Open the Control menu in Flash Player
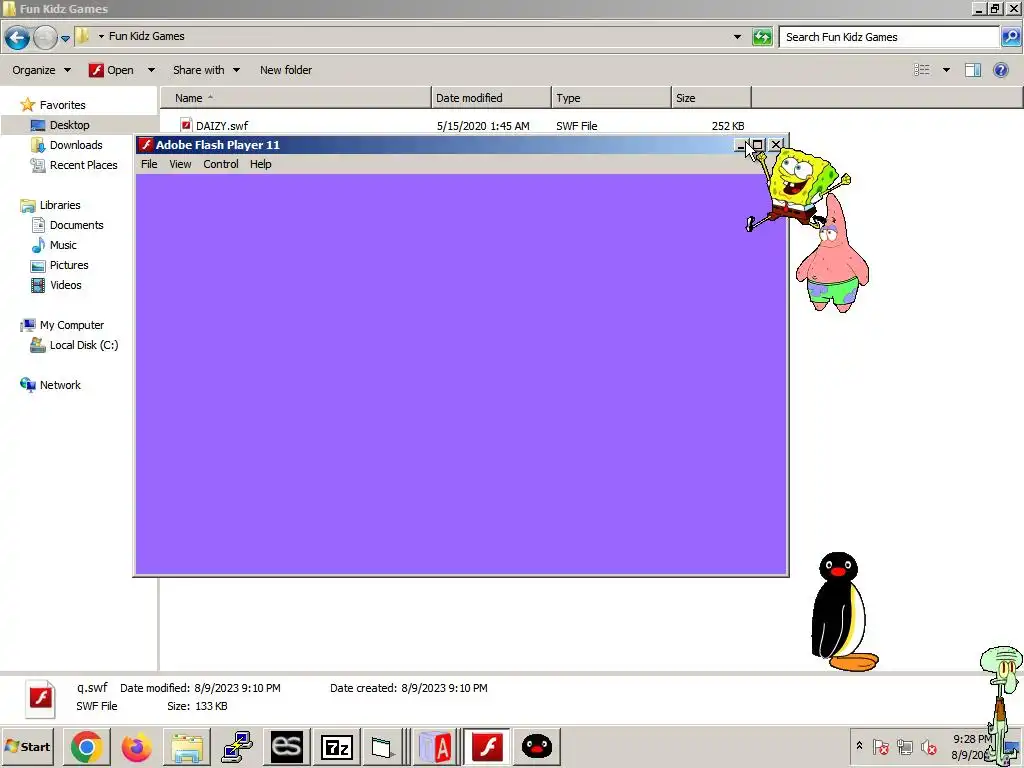Viewport: 1024px width, 768px height. (221, 164)
